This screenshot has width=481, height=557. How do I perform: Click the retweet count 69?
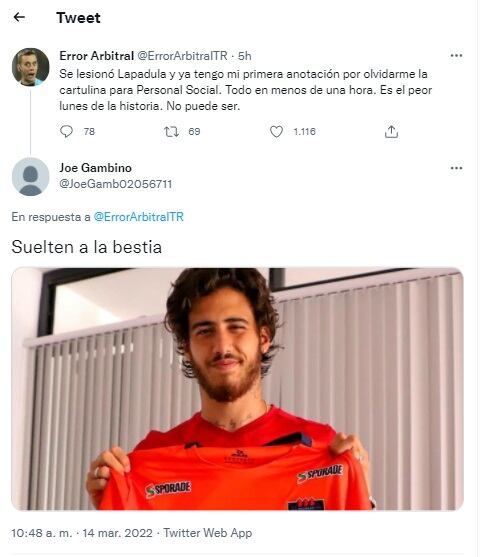[194, 132]
